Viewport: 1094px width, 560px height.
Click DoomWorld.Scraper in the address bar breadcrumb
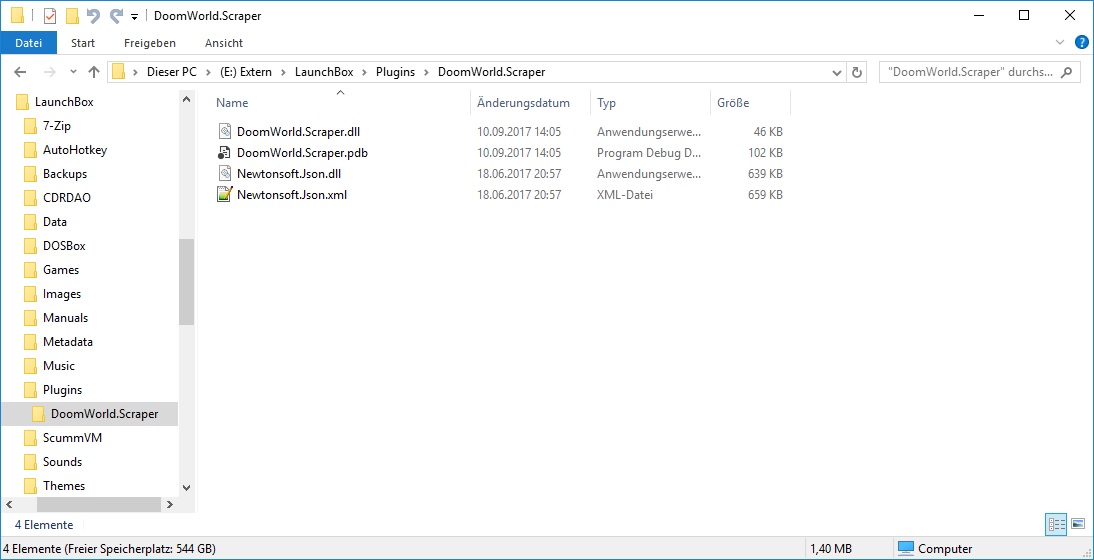click(491, 72)
